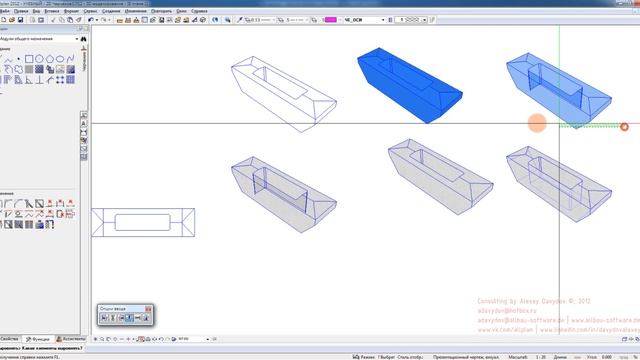
Task: Click the Undo arrow icon
Action: pyautogui.click(x=91, y=20)
